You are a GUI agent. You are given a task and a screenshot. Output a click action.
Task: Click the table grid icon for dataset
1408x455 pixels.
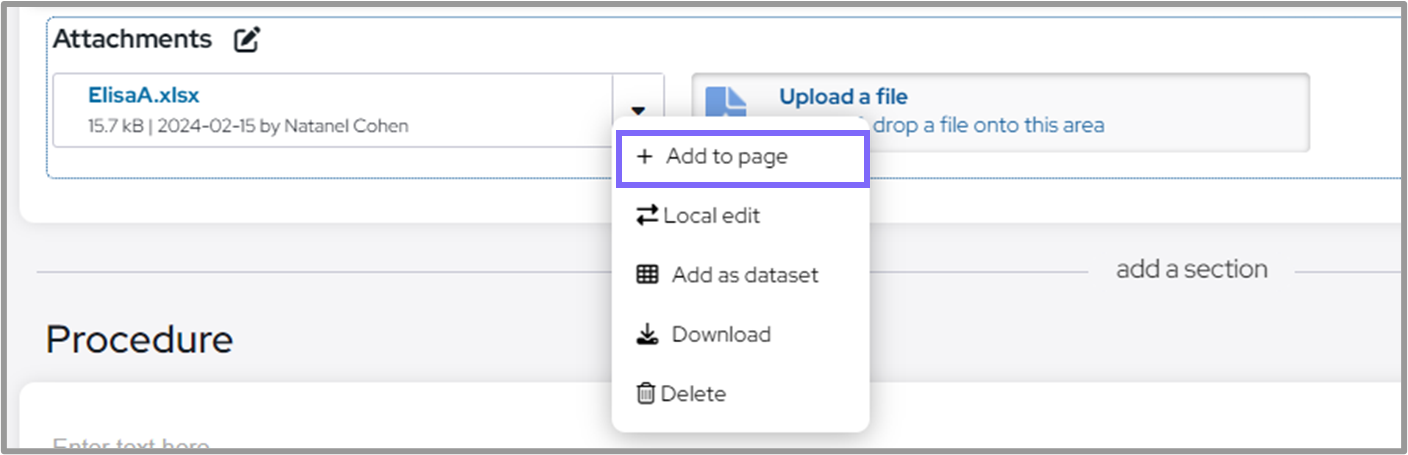click(647, 274)
